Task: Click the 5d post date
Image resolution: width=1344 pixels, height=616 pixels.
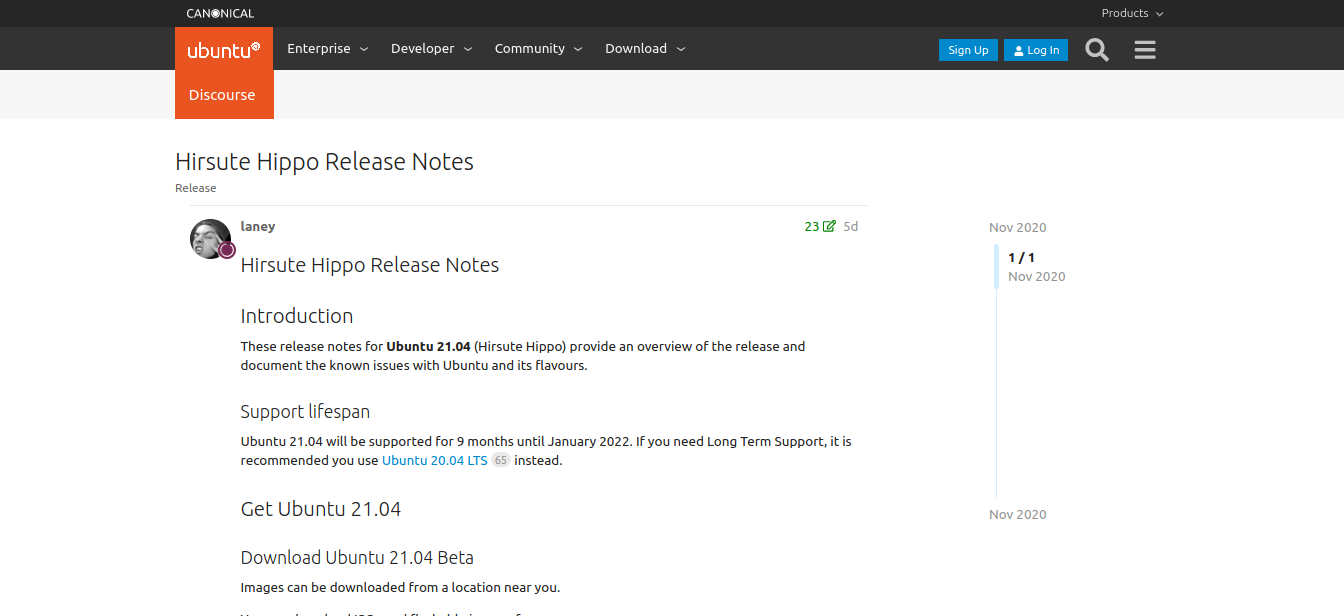Action: [851, 227]
